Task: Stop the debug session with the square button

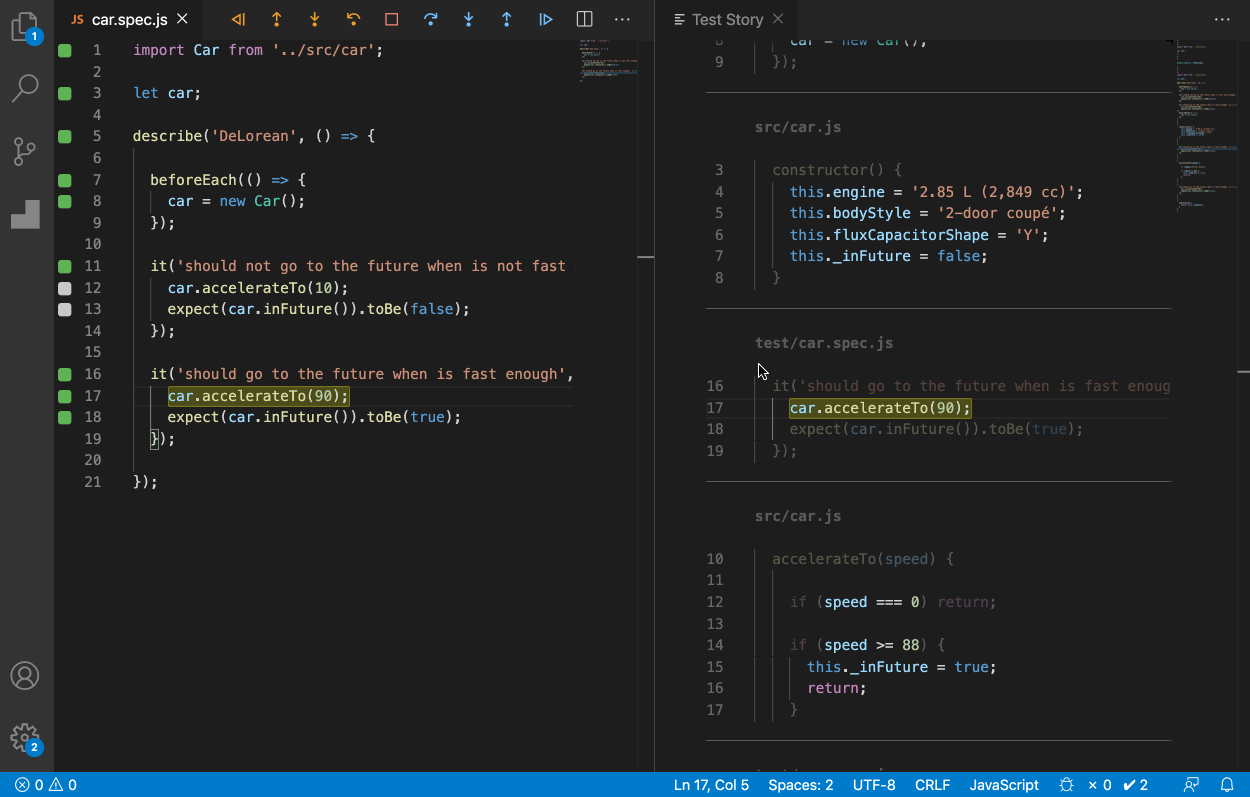Action: 392,19
